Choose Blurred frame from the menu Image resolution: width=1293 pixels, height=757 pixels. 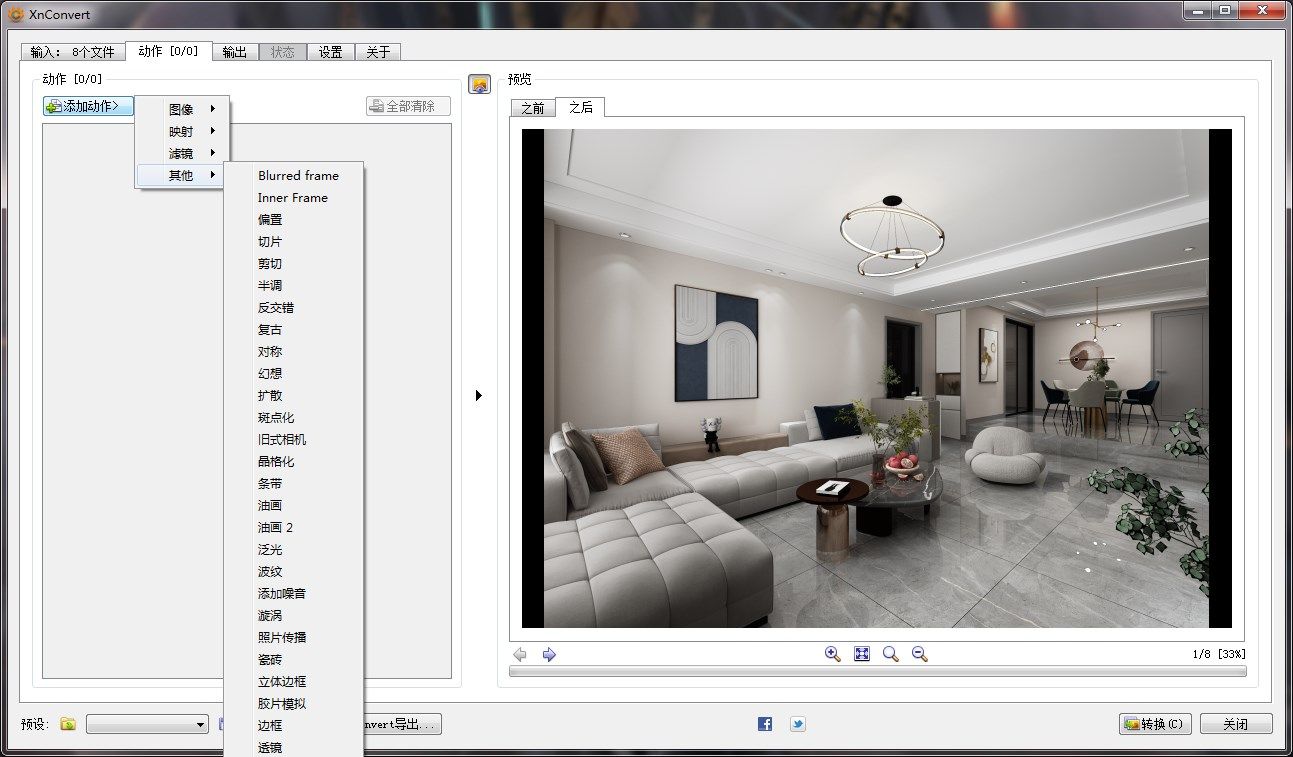tap(298, 175)
